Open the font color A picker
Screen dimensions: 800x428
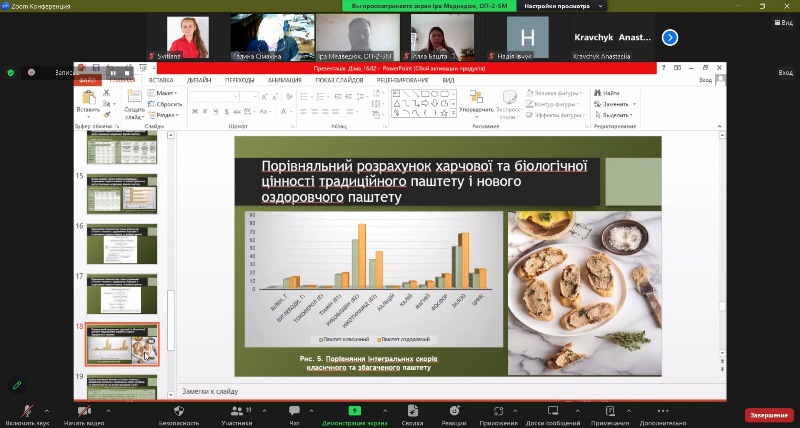click(x=284, y=111)
